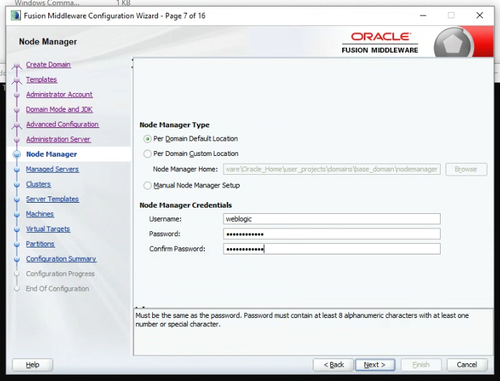Viewport: 500px width, 381px height.
Task: Jump to Domain Mode and JDK
Action: (59, 109)
